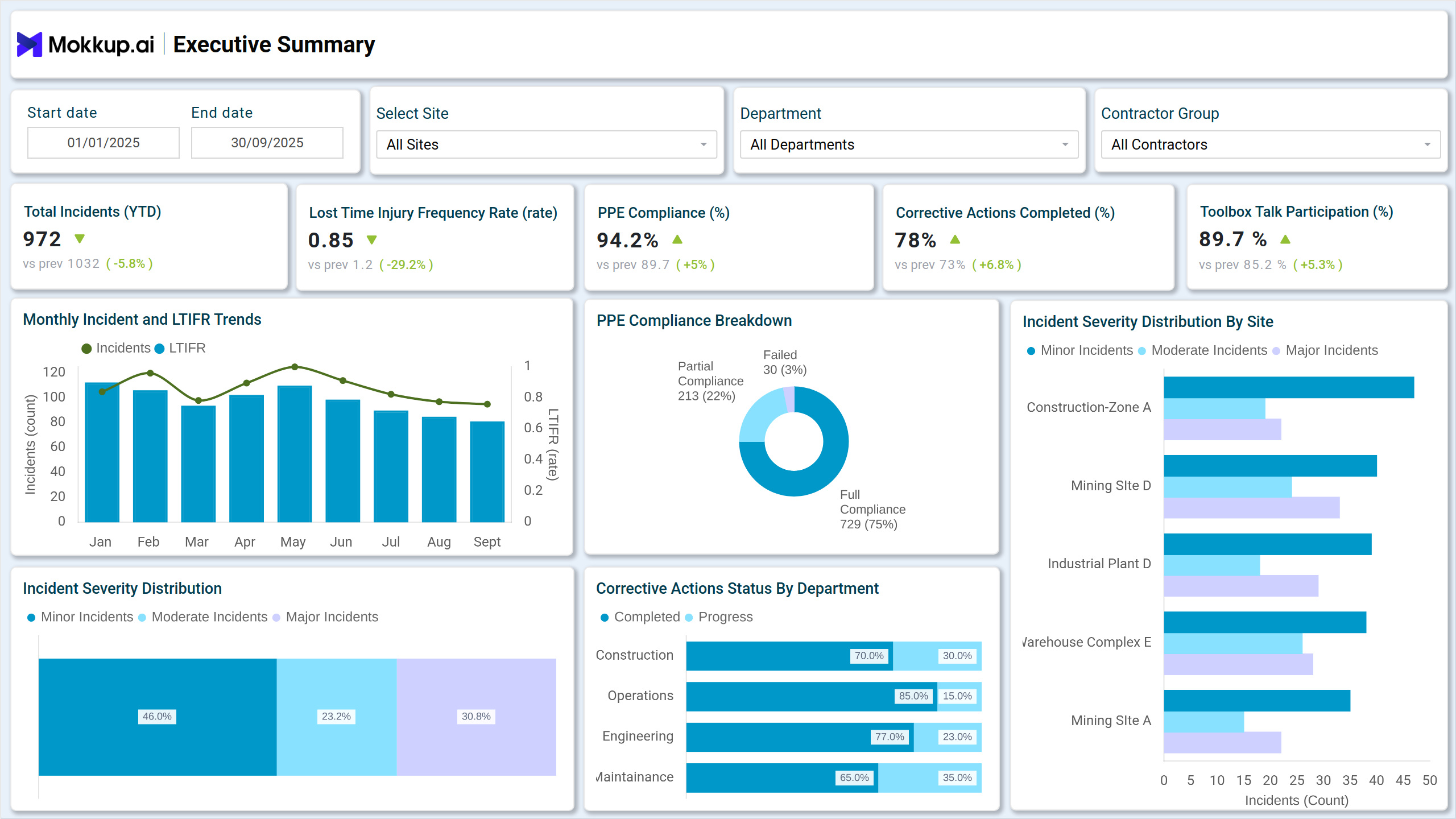Click Engineering 23.0% progress segment
This screenshot has width=1456, height=819.
[948, 737]
